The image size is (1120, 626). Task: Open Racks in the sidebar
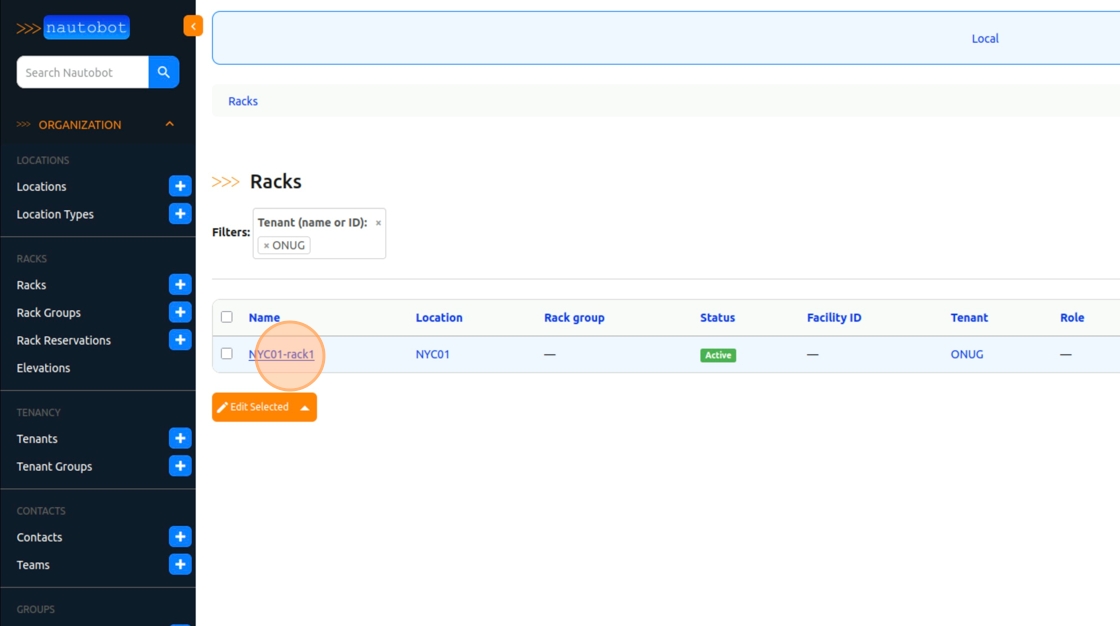[x=31, y=285]
